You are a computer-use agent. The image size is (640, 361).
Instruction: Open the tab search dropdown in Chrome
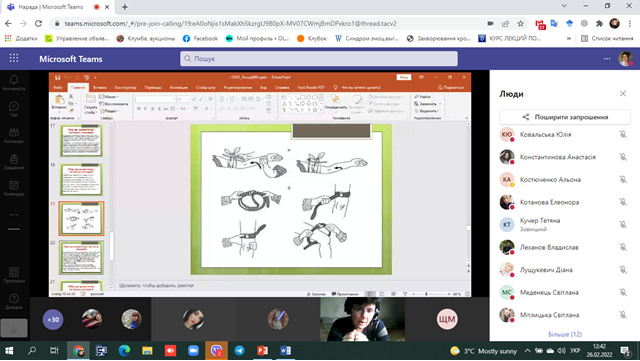click(x=564, y=6)
